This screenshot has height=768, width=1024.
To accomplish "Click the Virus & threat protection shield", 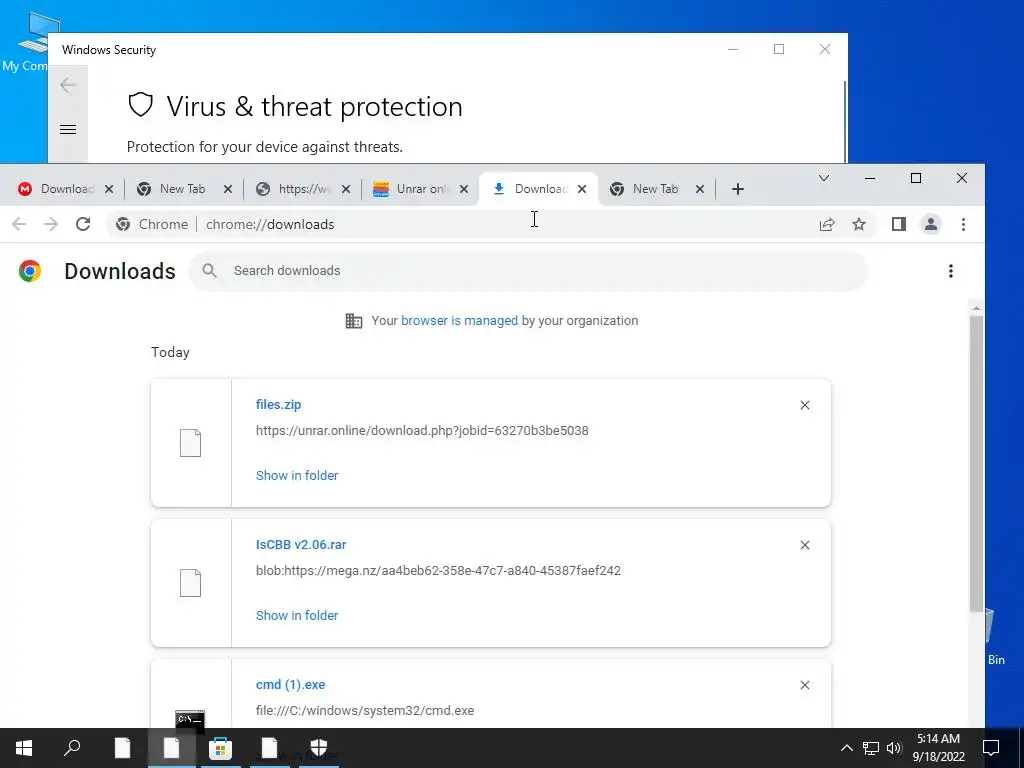I will coord(140,105).
